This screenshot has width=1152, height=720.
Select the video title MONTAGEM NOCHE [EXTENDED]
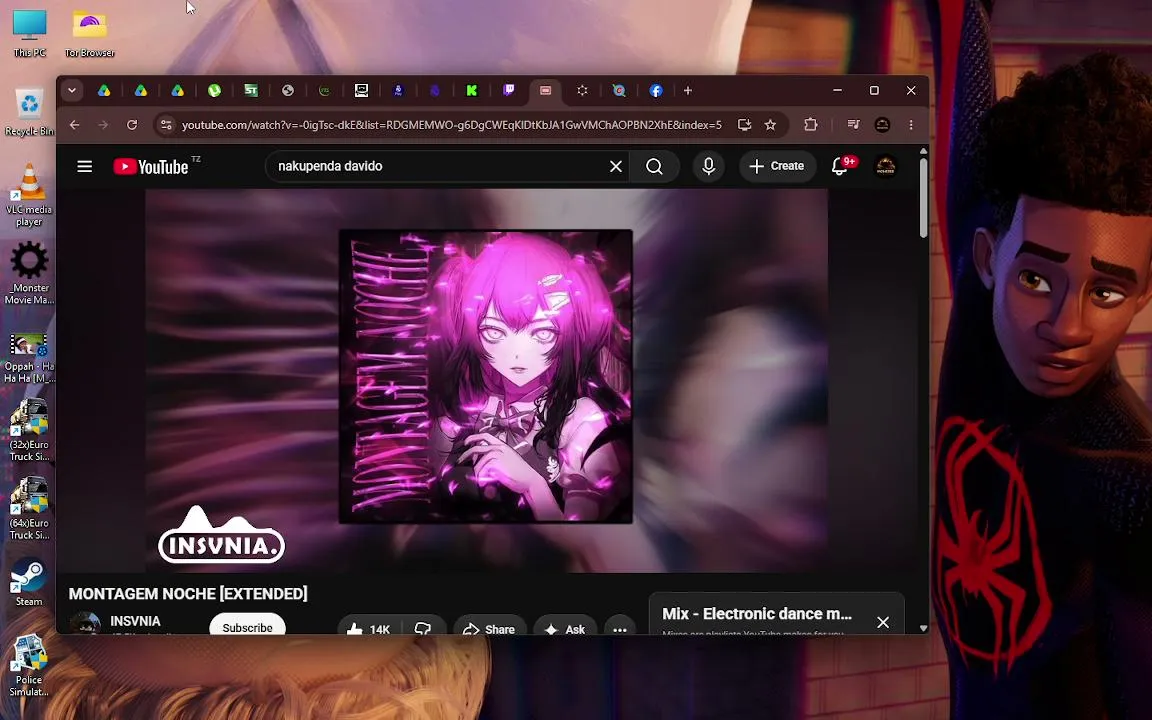coord(188,594)
